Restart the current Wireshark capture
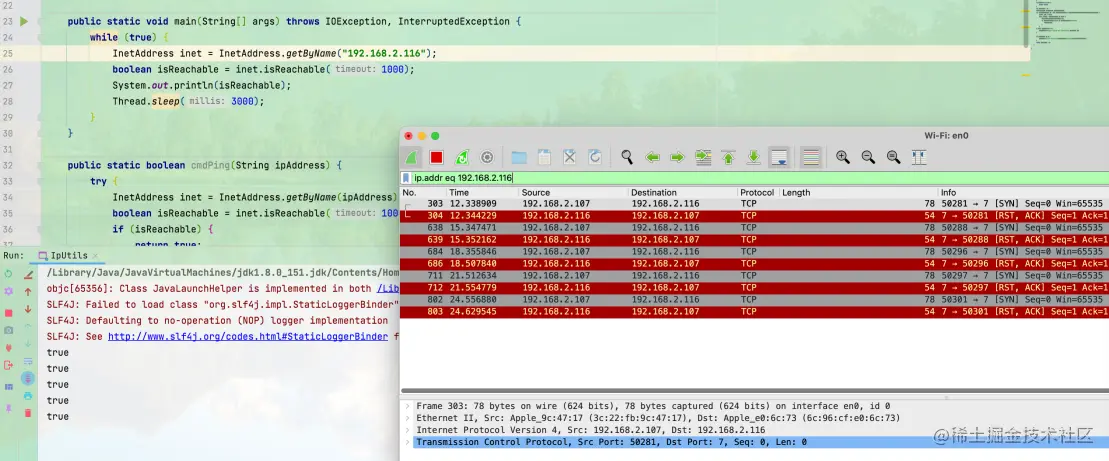This screenshot has width=1109, height=461. [x=462, y=157]
